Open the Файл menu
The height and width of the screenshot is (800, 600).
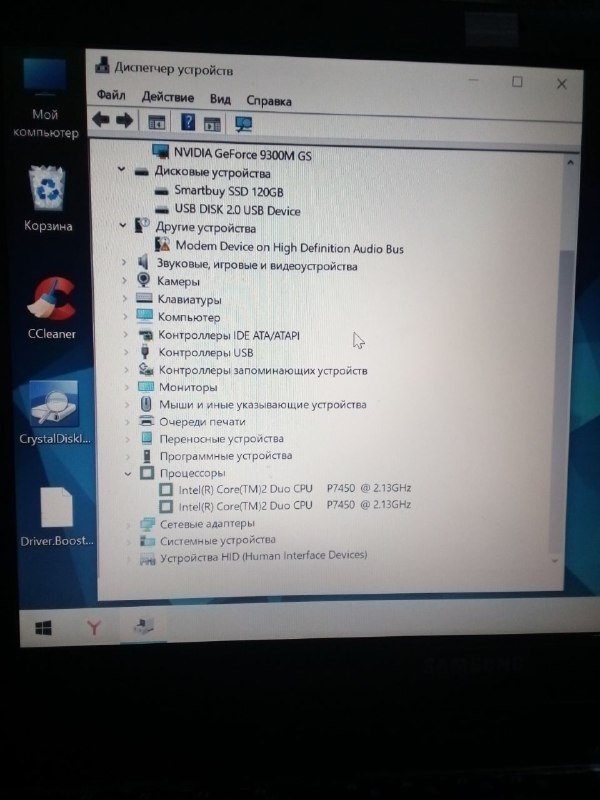(x=111, y=95)
